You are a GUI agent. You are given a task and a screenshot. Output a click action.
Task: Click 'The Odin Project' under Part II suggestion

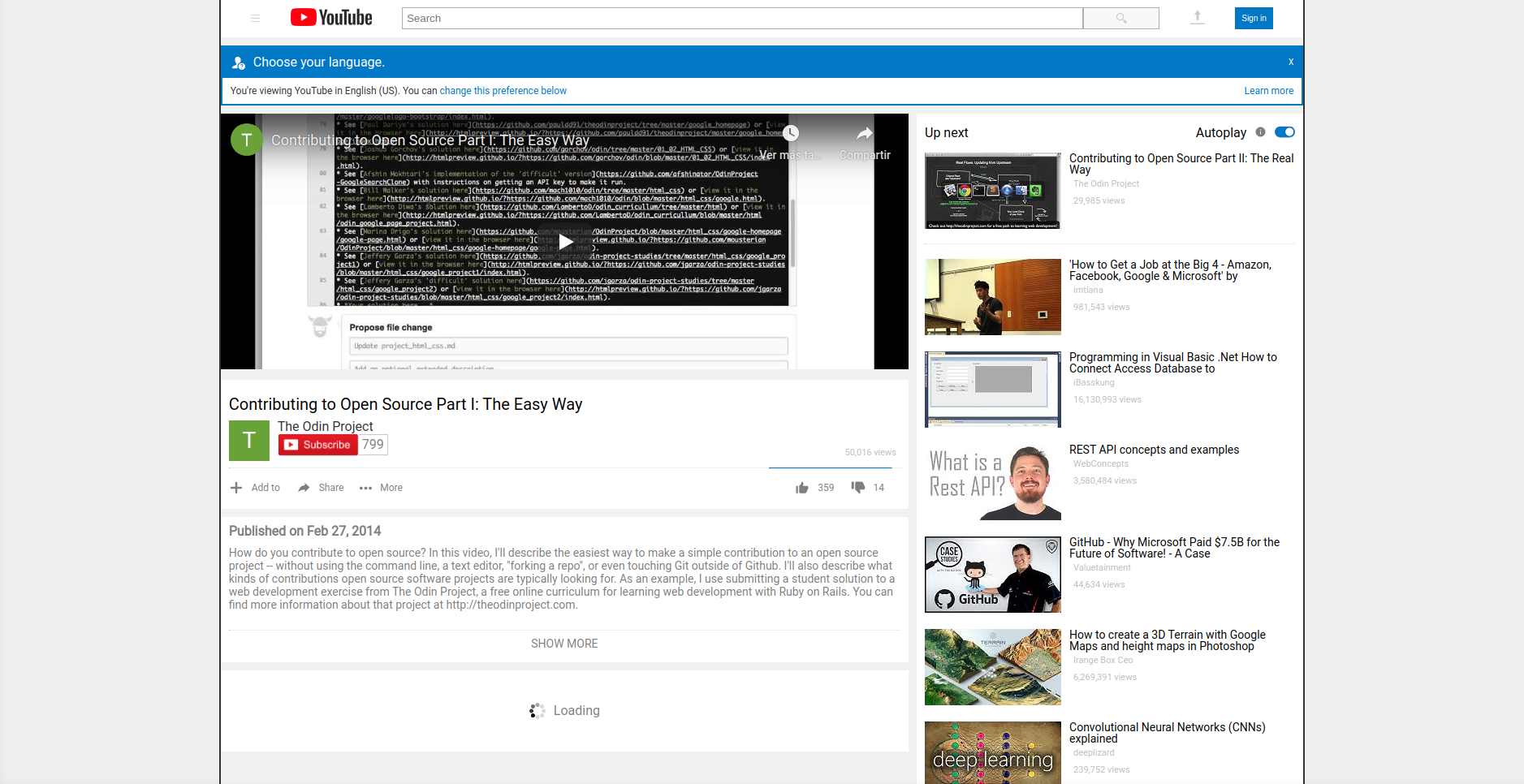coord(1106,183)
